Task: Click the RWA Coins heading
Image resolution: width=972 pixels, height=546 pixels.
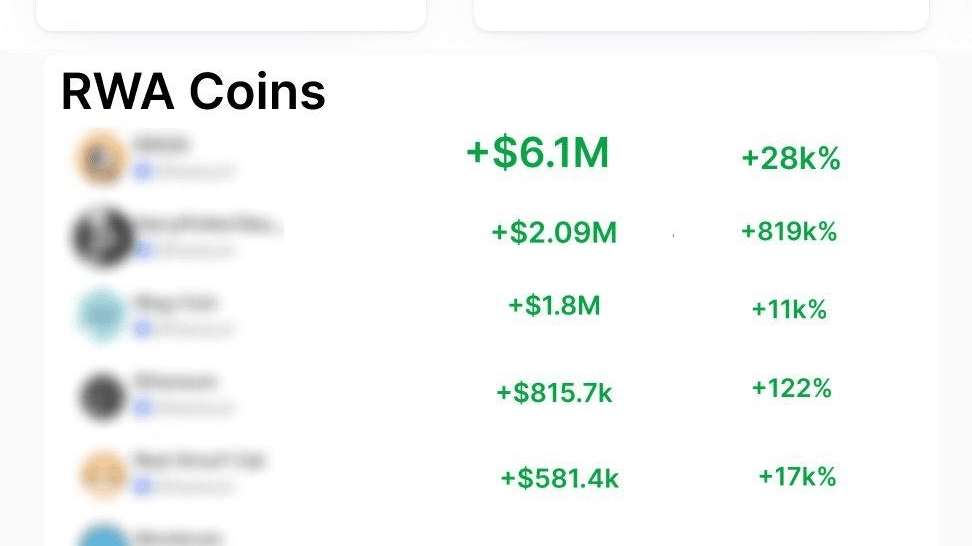Action: [x=193, y=92]
